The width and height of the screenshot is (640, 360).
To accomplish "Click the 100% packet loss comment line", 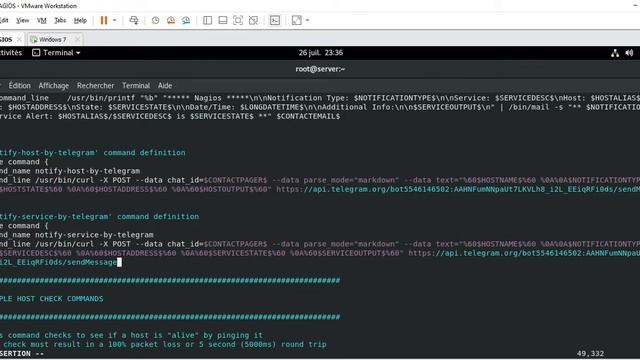I will point(163,344).
